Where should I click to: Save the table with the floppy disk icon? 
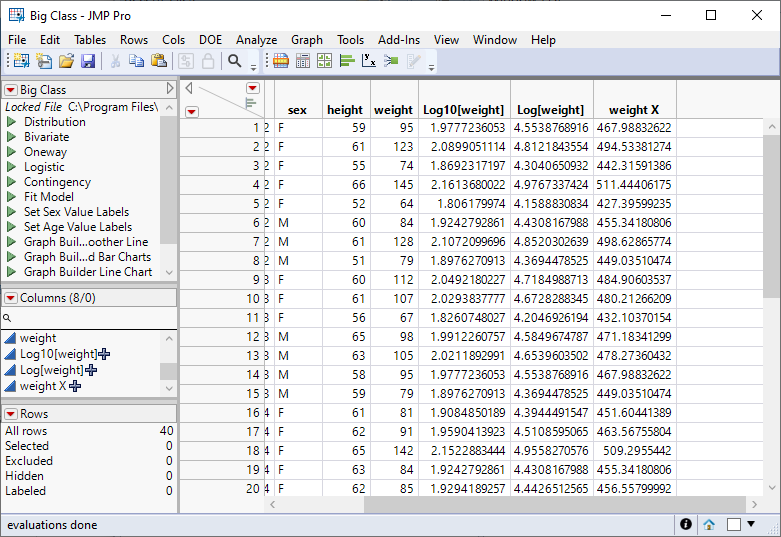click(88, 61)
